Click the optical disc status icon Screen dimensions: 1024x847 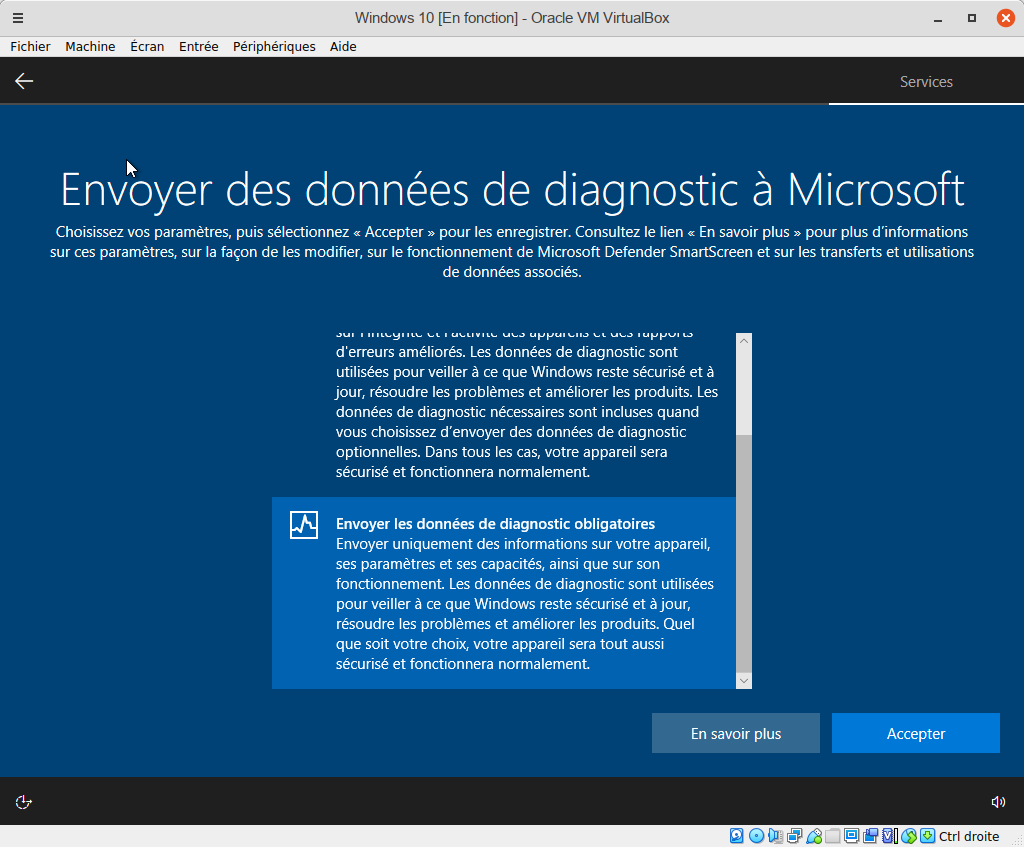pyautogui.click(x=756, y=836)
